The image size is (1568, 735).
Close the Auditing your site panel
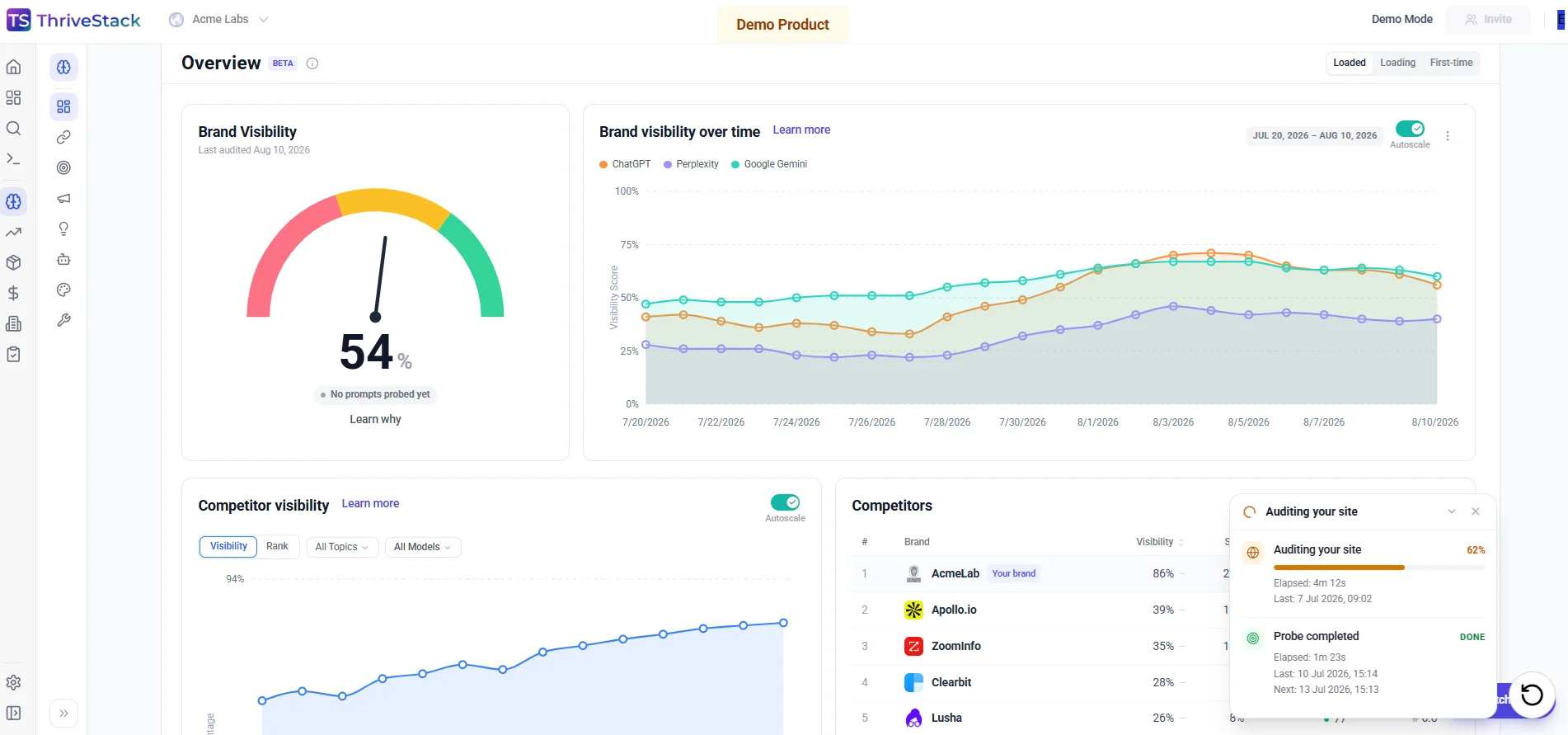[1476, 511]
